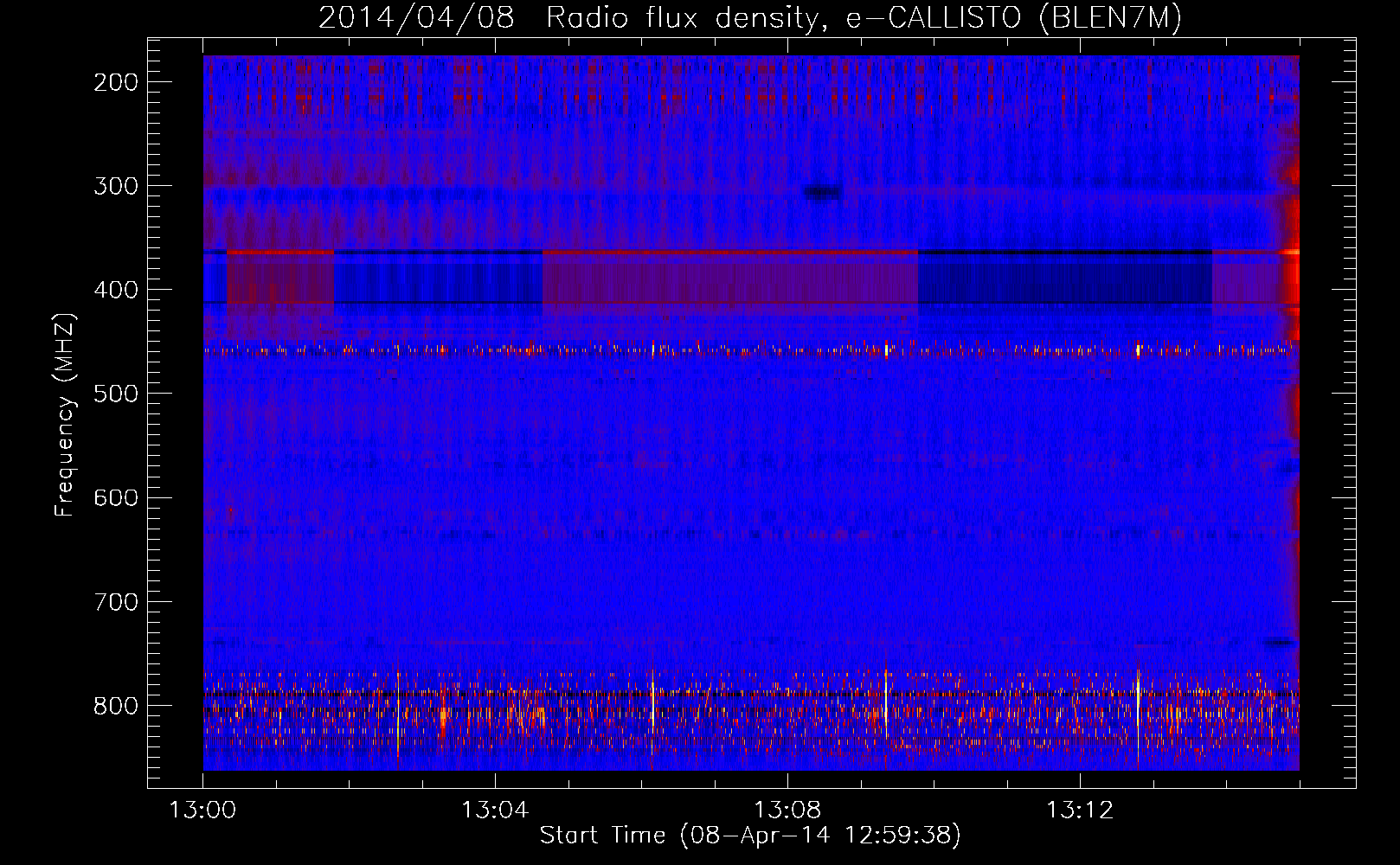This screenshot has height=865, width=1400.
Task: Click the 500 frequency tick label
Action: point(116,394)
